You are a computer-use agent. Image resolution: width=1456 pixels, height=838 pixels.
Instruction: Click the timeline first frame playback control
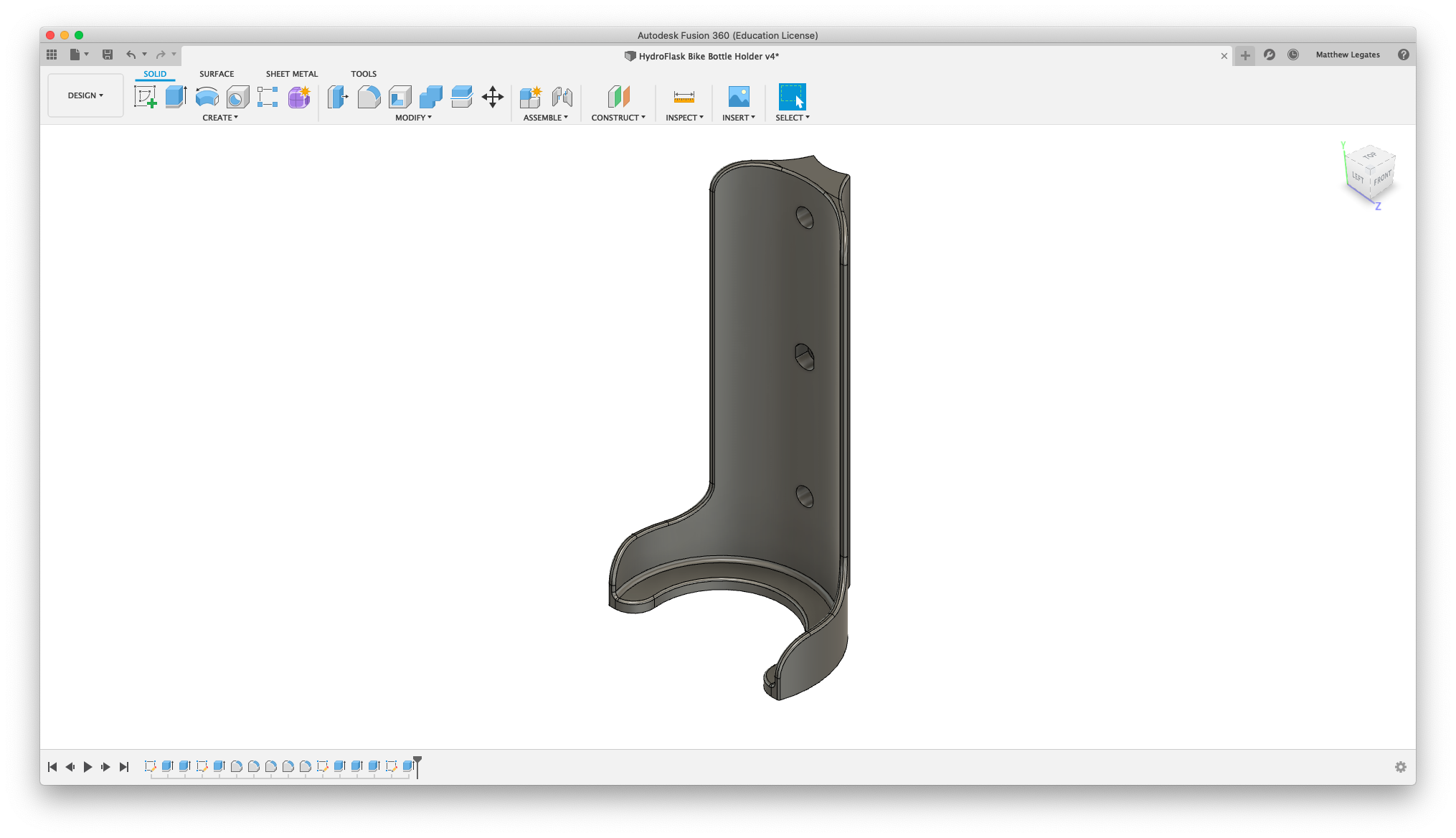pos(52,766)
